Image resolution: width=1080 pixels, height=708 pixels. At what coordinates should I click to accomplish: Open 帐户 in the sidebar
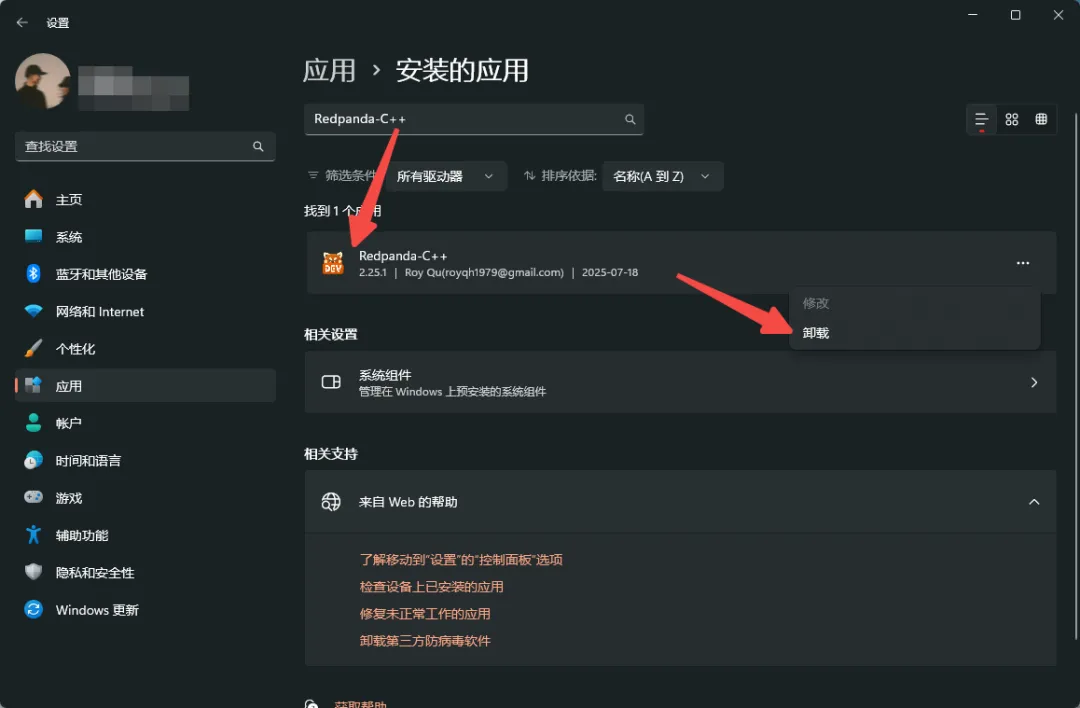(x=145, y=423)
